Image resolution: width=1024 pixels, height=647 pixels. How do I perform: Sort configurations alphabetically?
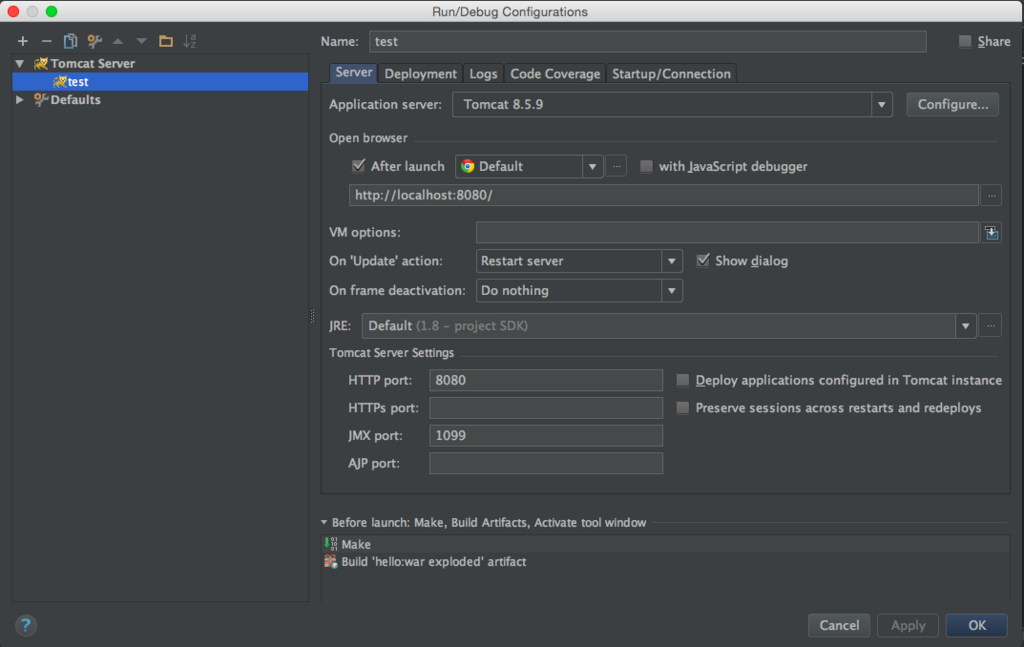[x=189, y=41]
